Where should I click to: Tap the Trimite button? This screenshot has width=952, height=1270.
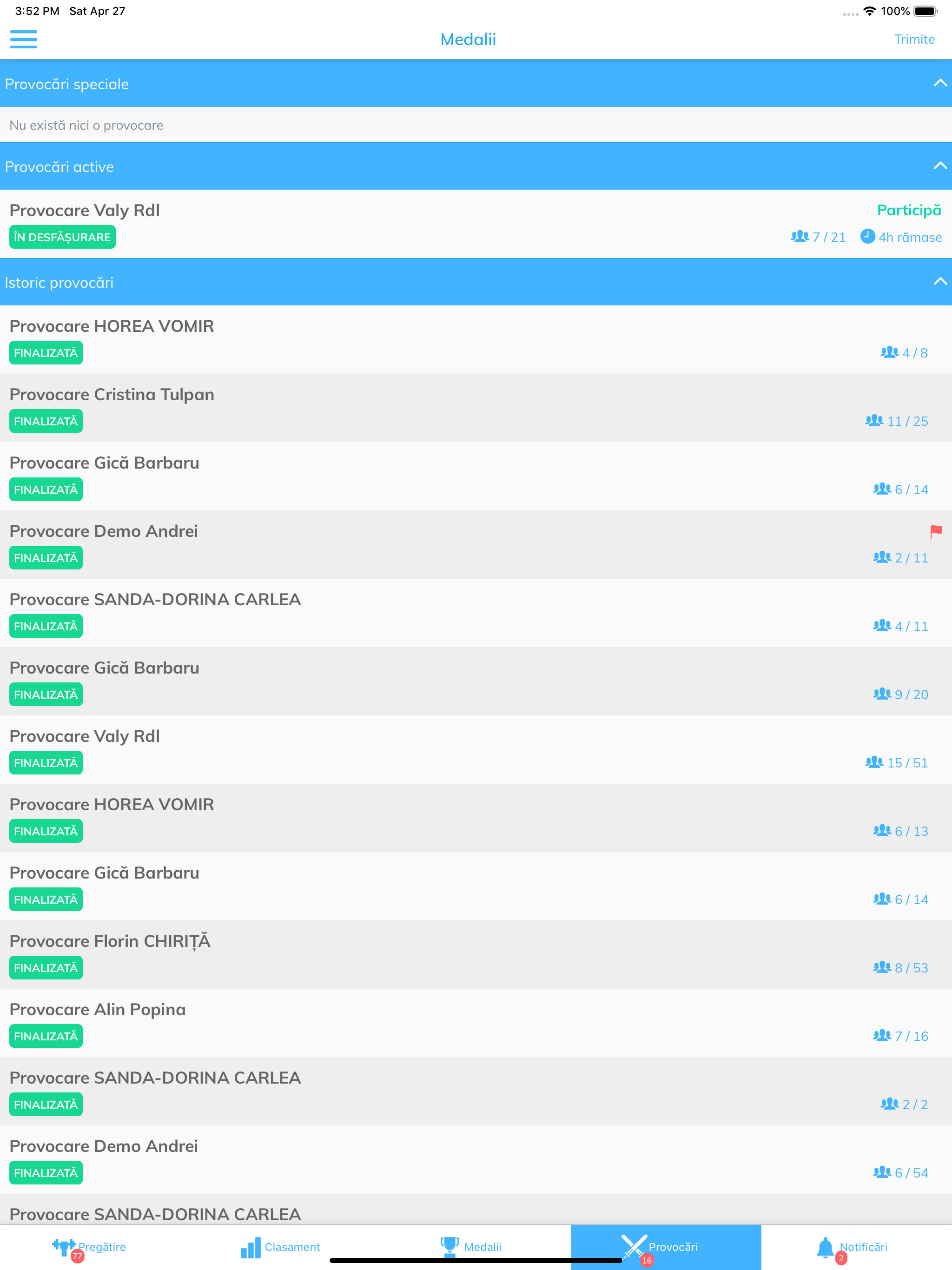[x=914, y=39]
